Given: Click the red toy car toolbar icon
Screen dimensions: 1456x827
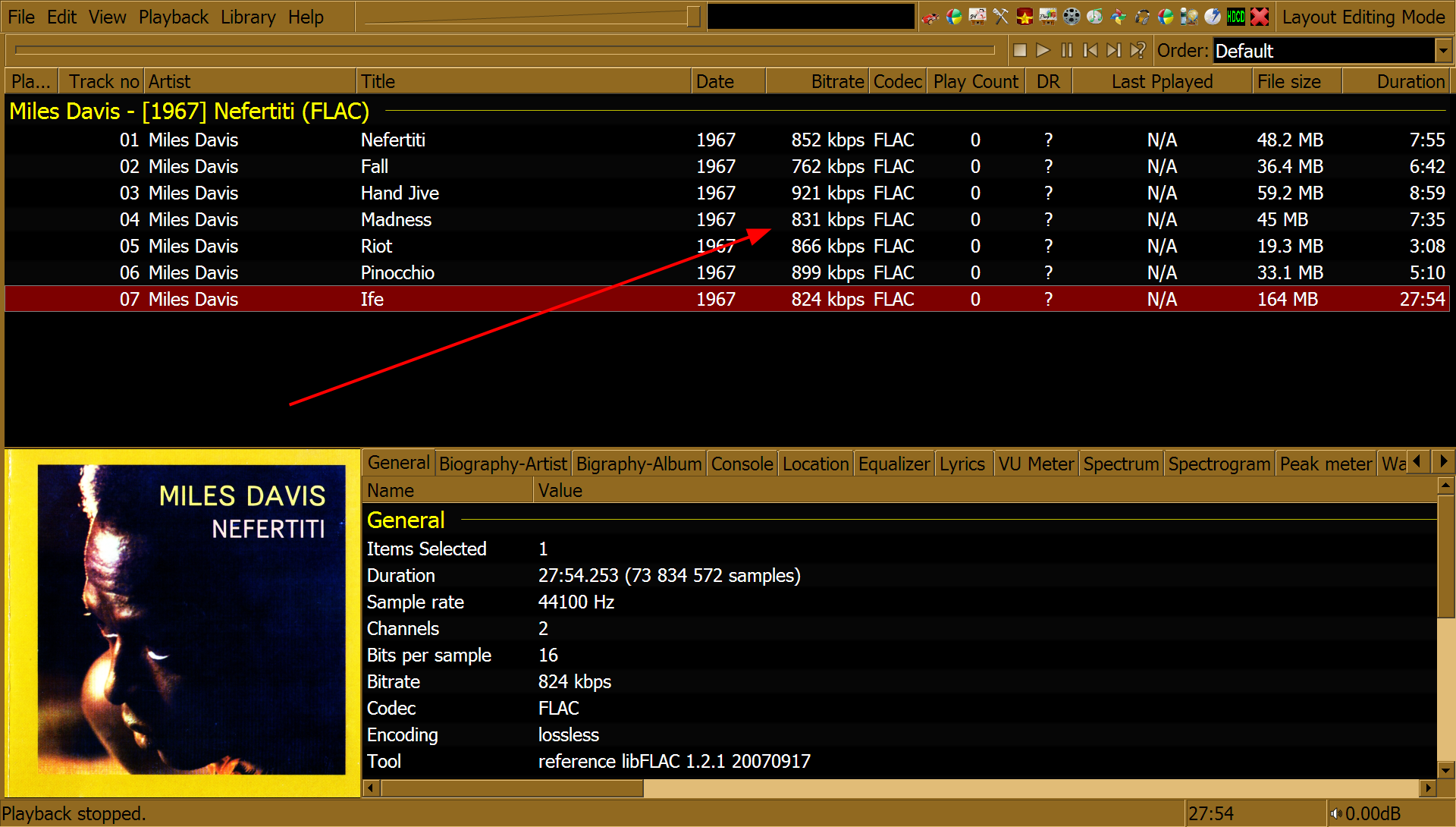Looking at the screenshot, I should click(930, 17).
